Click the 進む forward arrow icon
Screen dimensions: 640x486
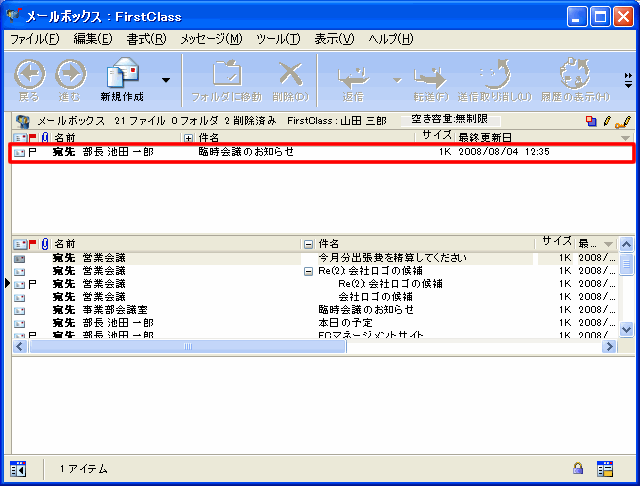click(x=70, y=75)
